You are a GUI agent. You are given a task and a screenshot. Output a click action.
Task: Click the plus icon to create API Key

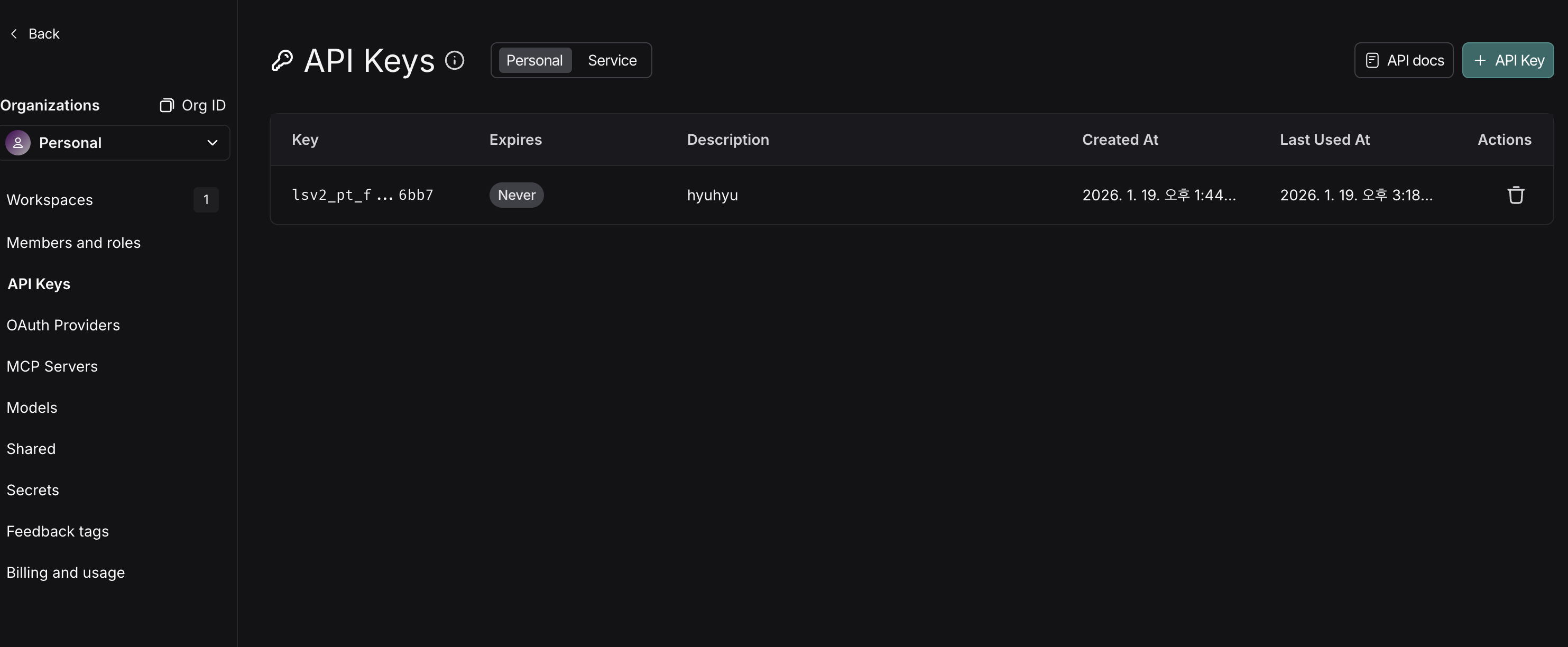pos(1480,60)
